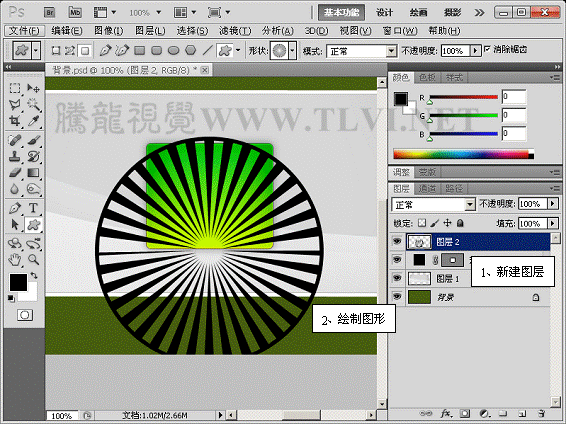Toggle Quick Mask mode
This screenshot has width=566, height=424.
click(25, 315)
